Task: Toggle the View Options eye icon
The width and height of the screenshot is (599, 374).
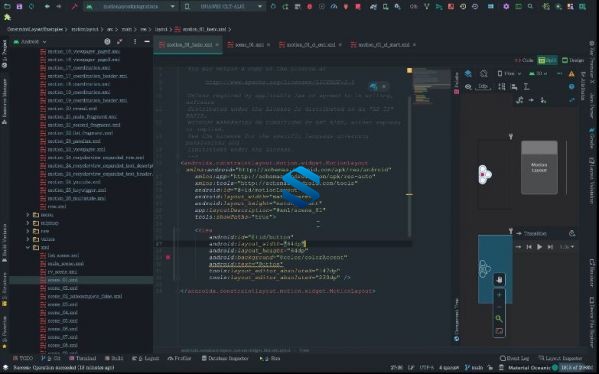Action: coord(468,87)
